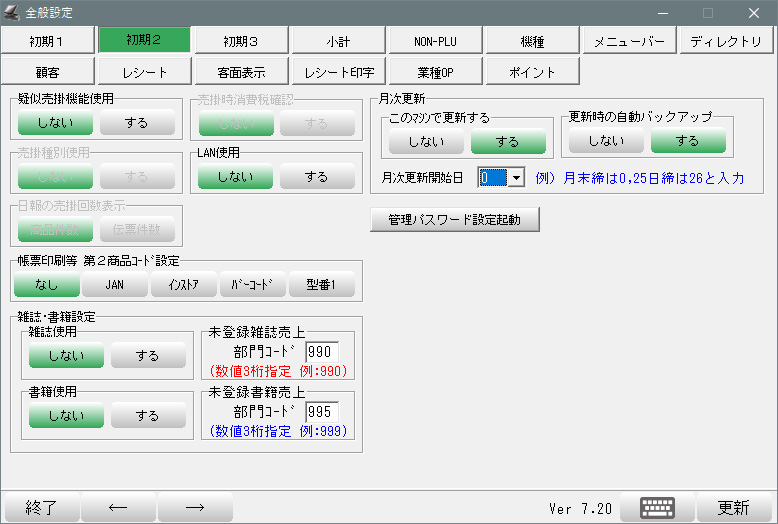Set 雑誌使用 to する
The image size is (778, 524).
[147, 356]
